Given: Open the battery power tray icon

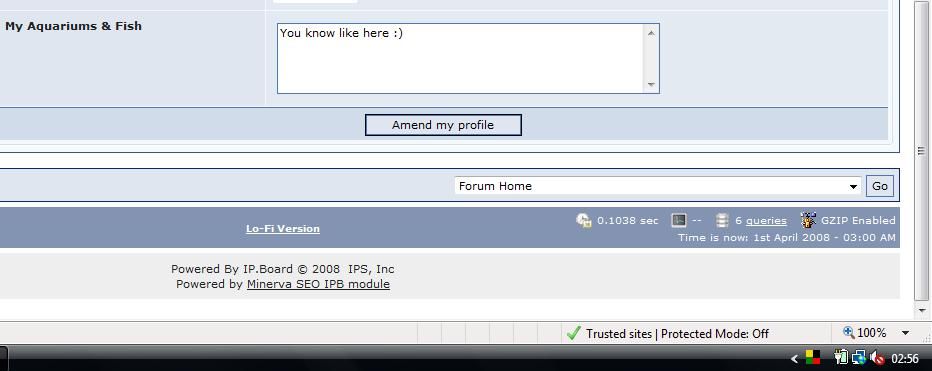Looking at the screenshot, I should pyautogui.click(x=840, y=357).
